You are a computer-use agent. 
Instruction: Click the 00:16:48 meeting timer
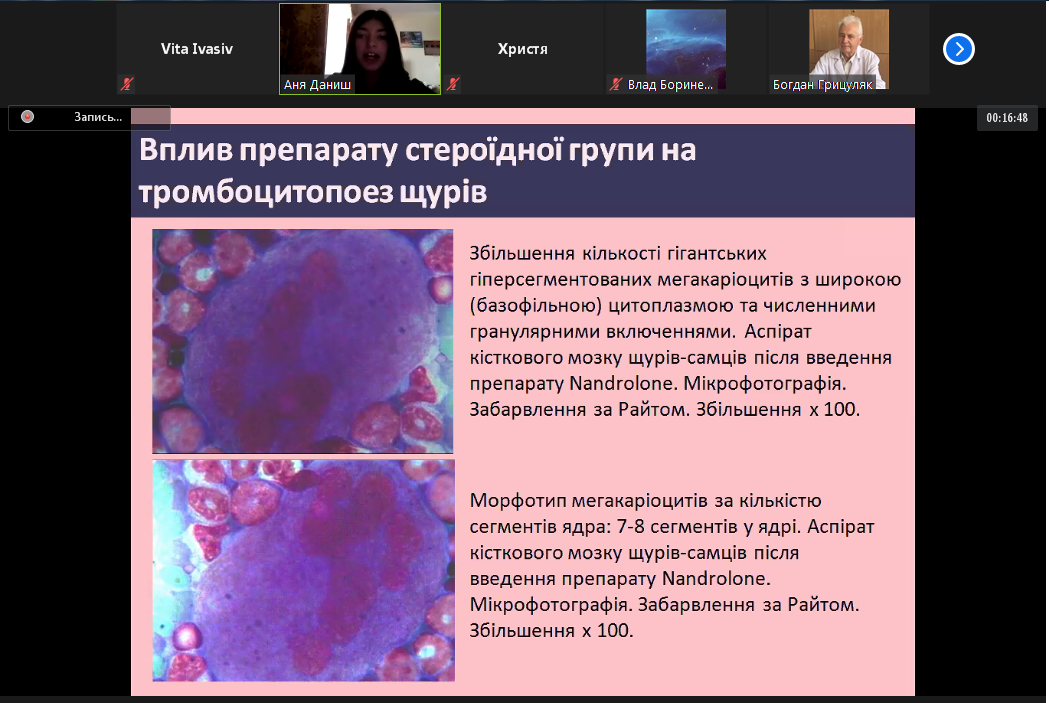[x=1007, y=118]
